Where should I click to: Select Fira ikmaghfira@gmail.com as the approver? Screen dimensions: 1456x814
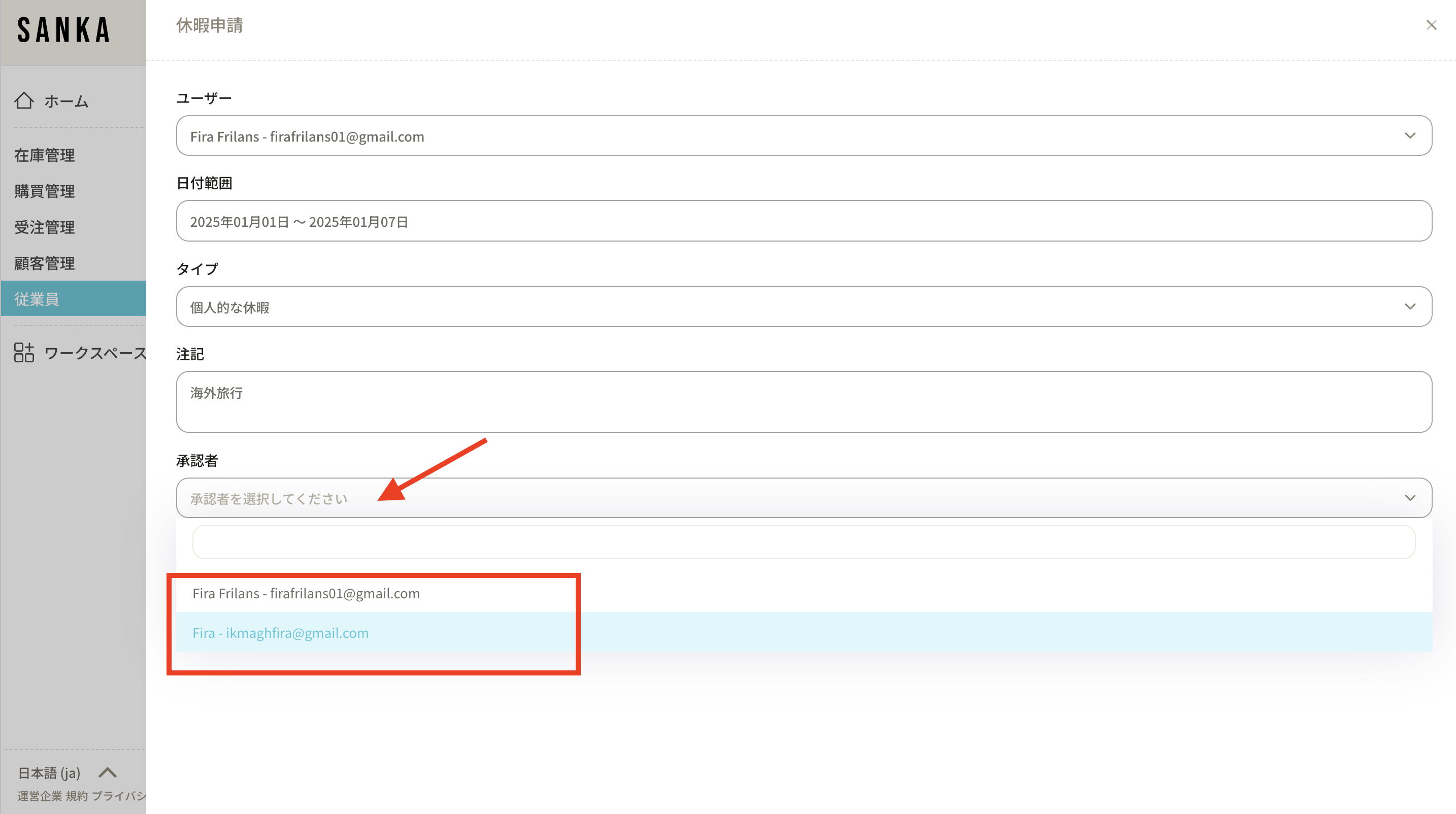pos(280,633)
